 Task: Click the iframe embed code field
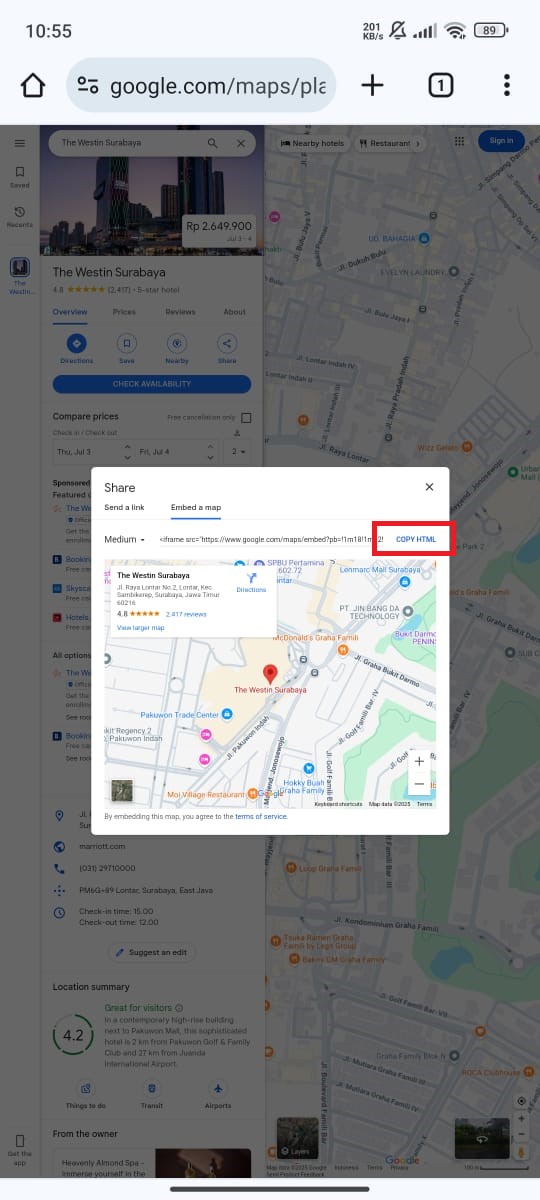point(271,540)
